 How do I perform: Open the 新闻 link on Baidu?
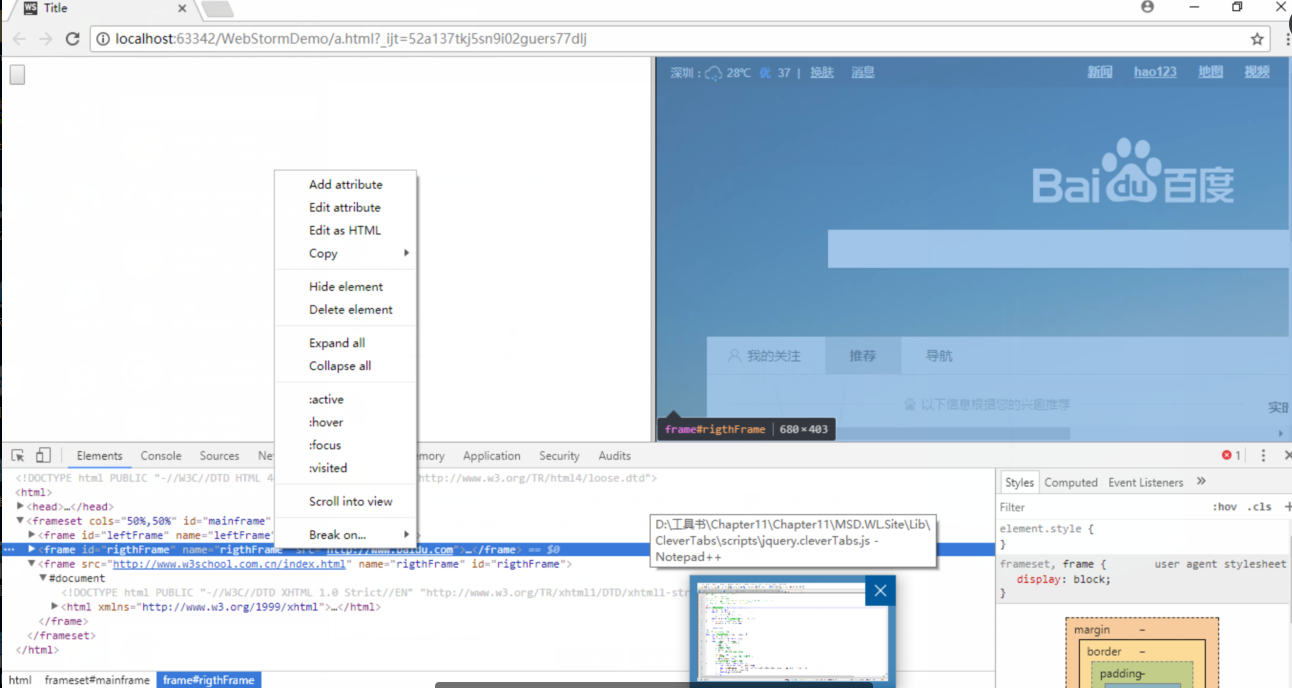coord(1100,72)
